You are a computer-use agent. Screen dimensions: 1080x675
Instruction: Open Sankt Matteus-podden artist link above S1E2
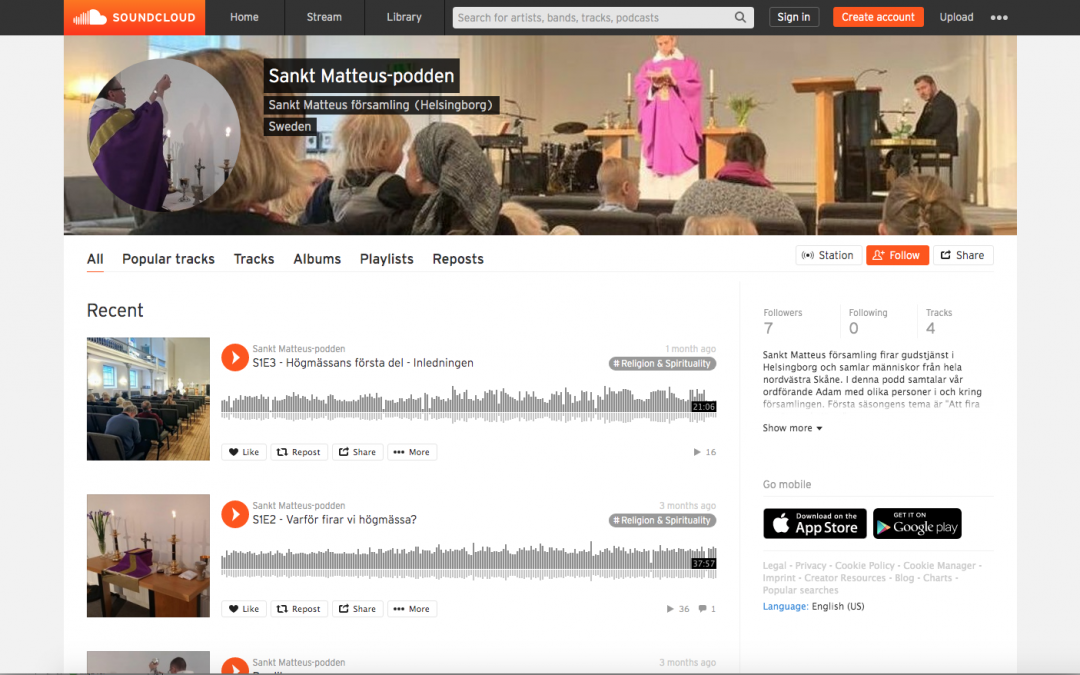click(x=298, y=506)
